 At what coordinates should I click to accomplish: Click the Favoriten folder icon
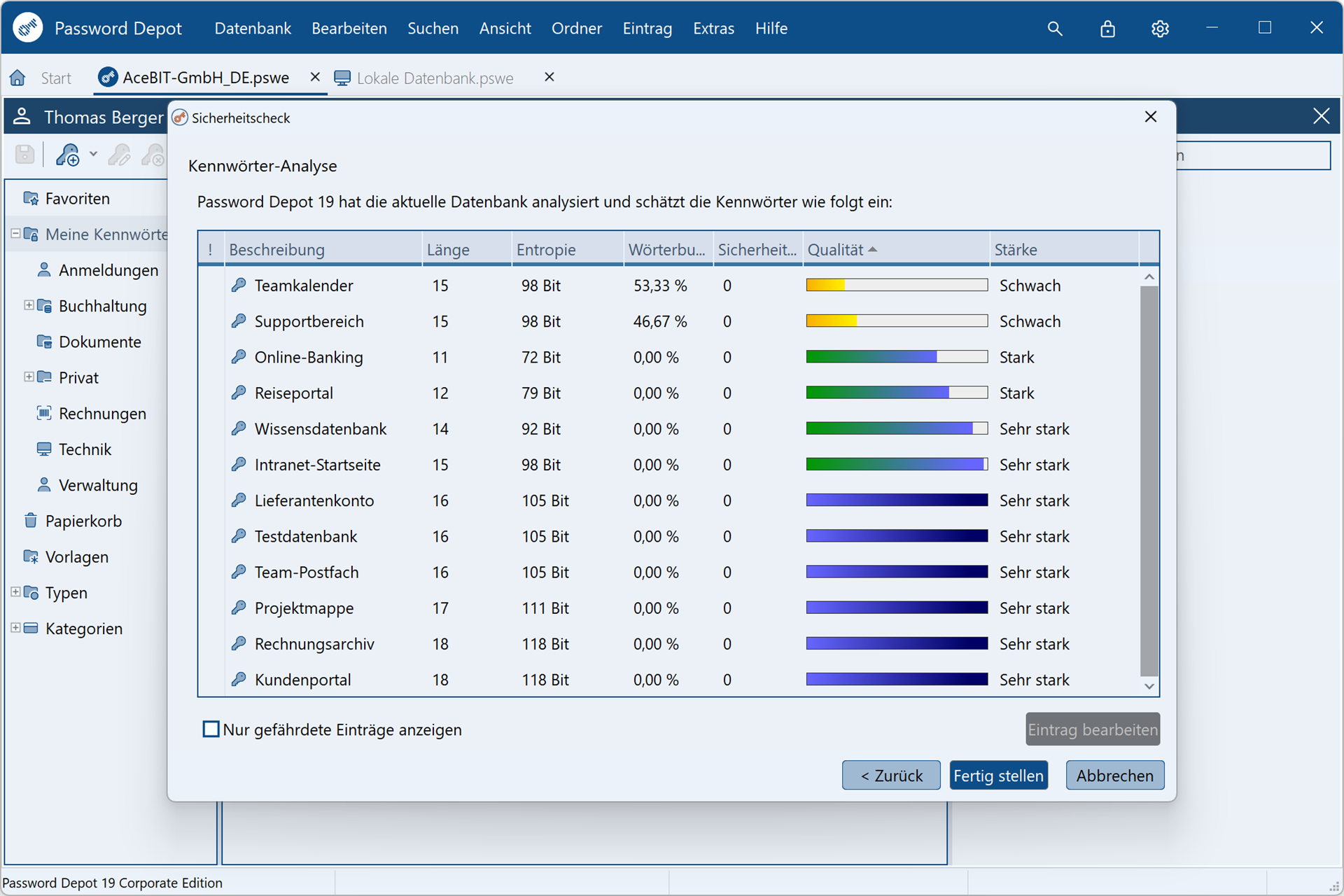[31, 198]
